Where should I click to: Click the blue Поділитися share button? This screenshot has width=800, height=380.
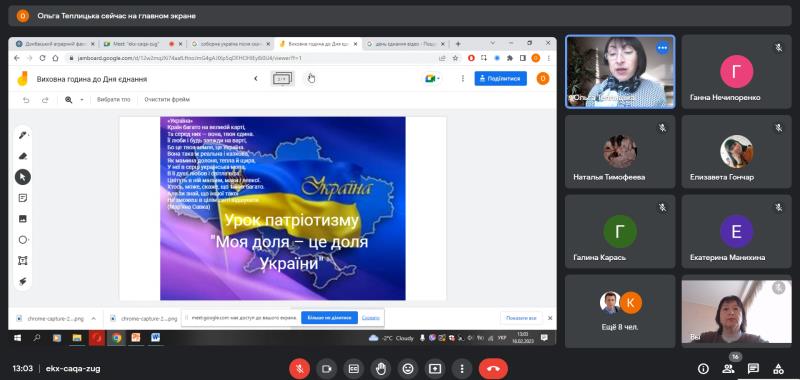(501, 79)
